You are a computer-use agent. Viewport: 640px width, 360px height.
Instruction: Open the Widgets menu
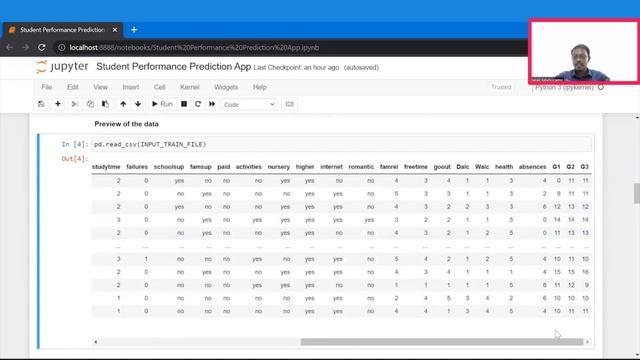tap(226, 87)
